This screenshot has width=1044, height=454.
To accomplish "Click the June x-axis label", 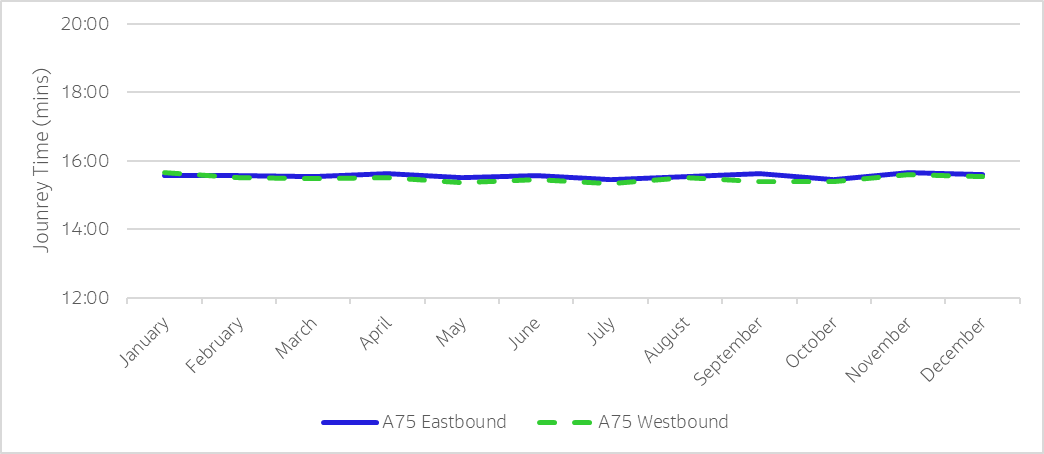I will click(524, 334).
